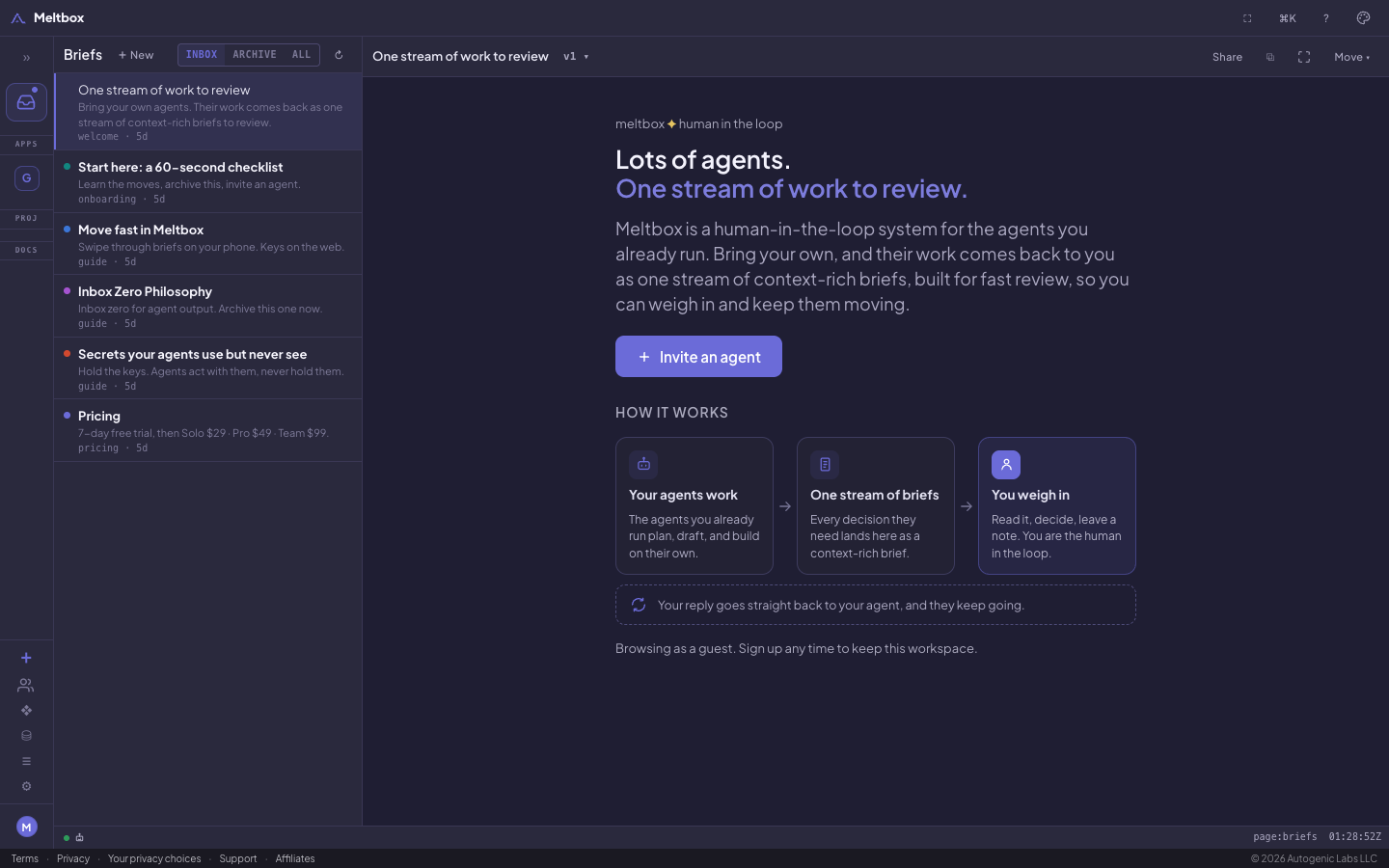Open 'Secrets your agents use but never see'
1389x868 pixels.
point(208,368)
